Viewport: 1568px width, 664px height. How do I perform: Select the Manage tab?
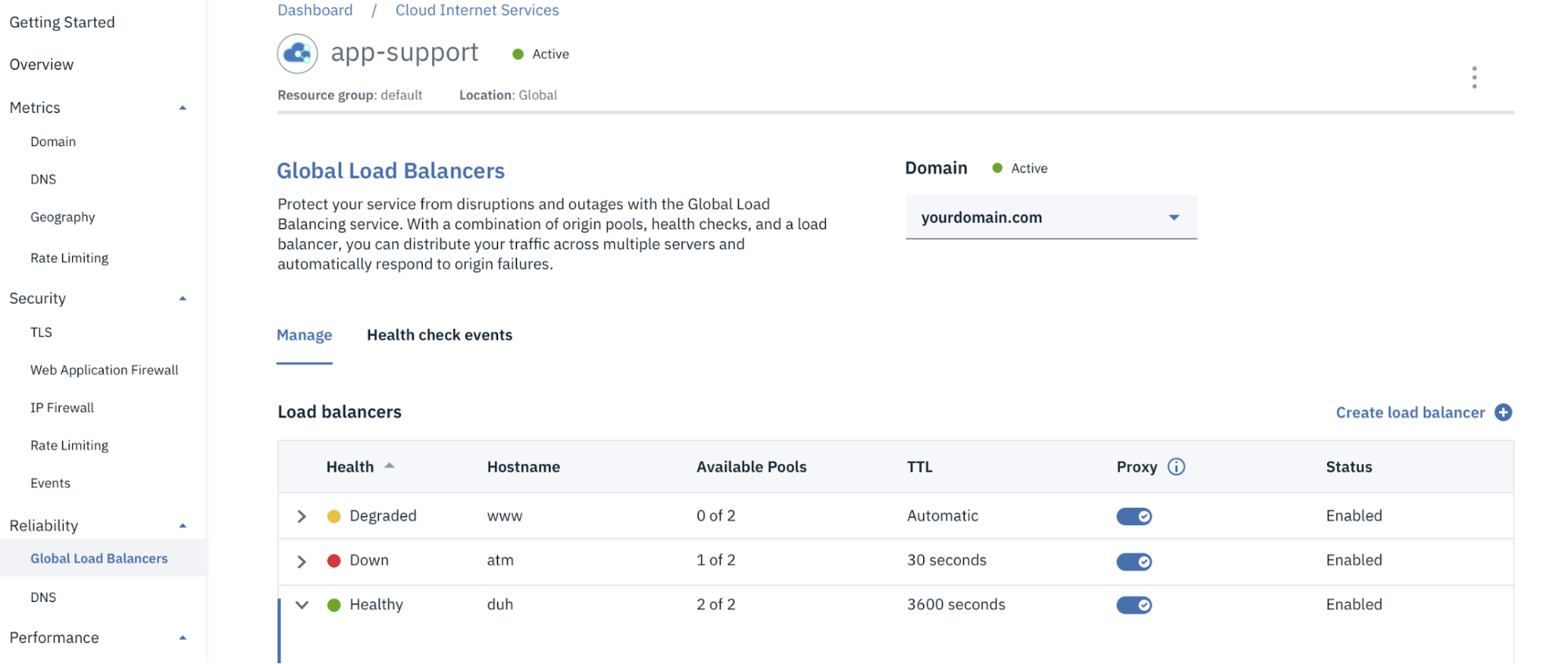point(304,335)
